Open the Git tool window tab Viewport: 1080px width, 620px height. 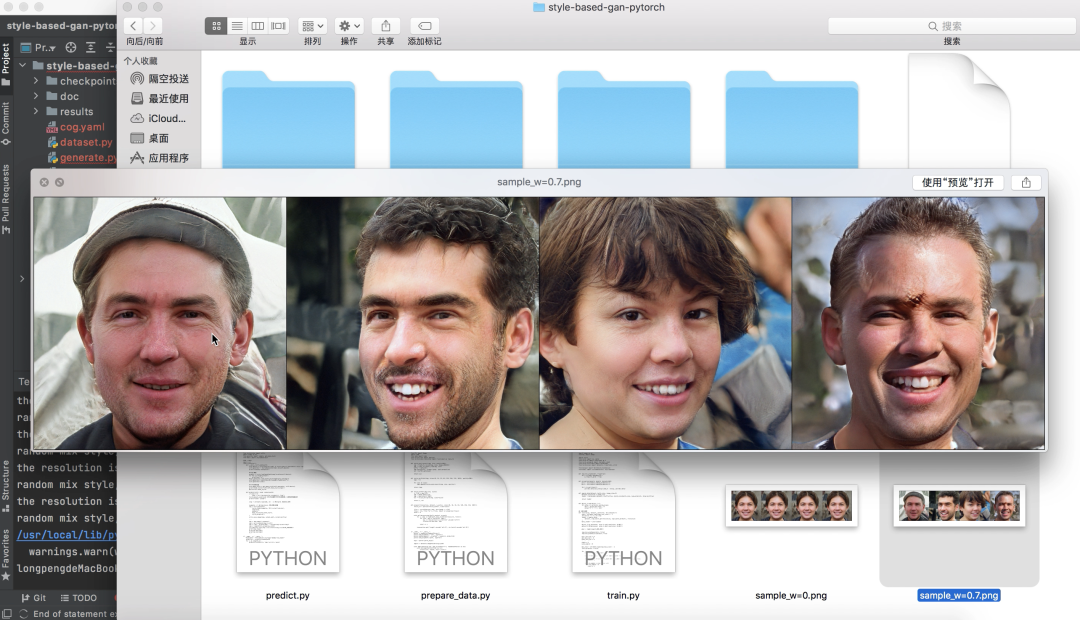tap(33, 598)
